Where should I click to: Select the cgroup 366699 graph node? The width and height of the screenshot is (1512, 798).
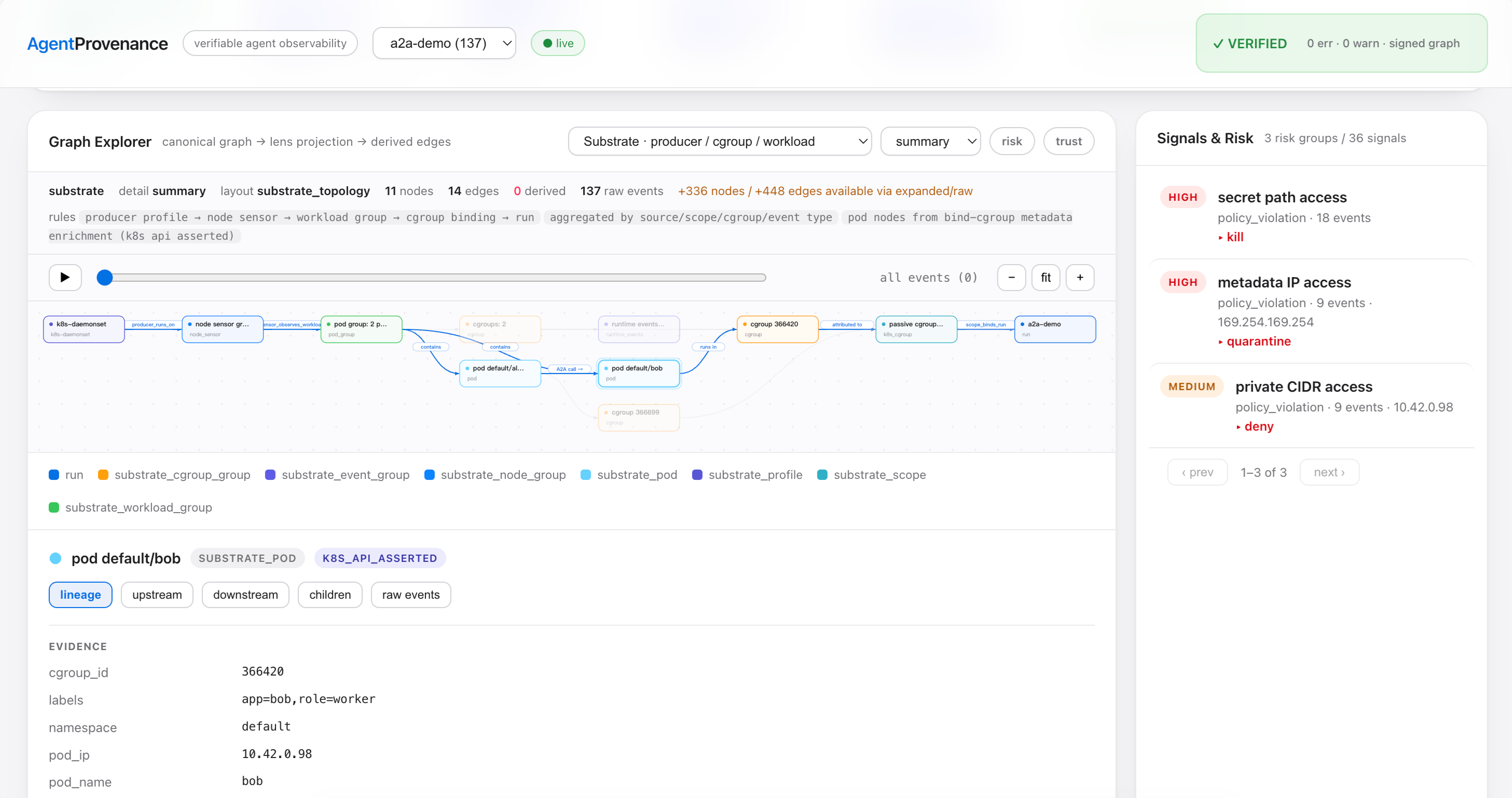pyautogui.click(x=639, y=418)
